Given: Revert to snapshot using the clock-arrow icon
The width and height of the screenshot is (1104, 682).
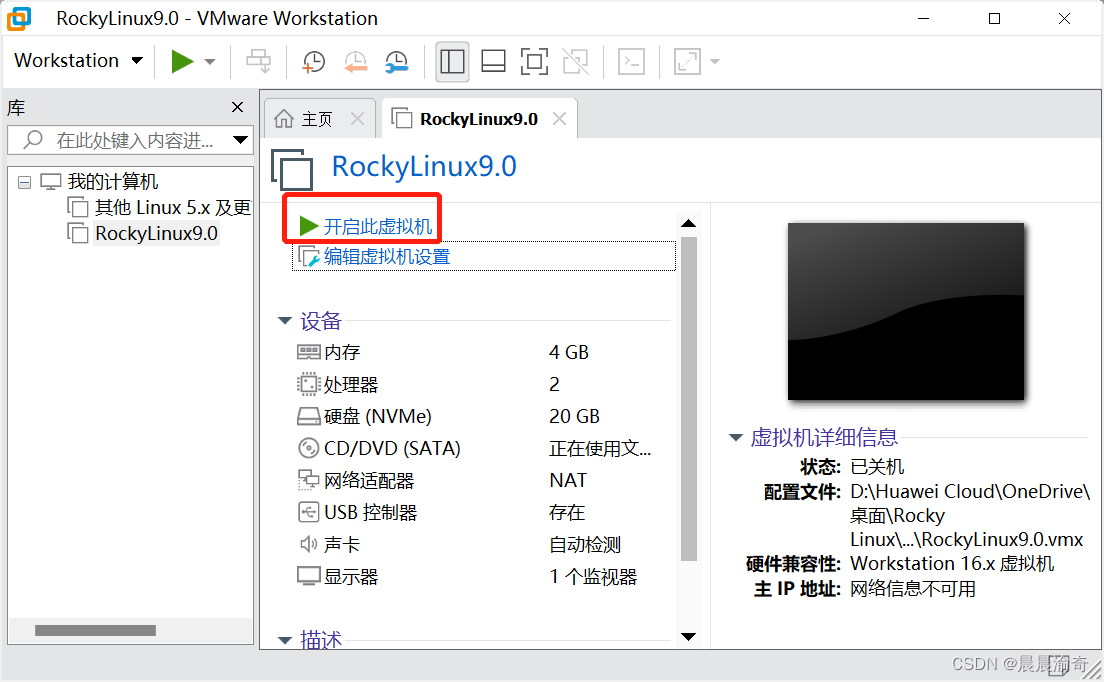Looking at the screenshot, I should click(356, 61).
